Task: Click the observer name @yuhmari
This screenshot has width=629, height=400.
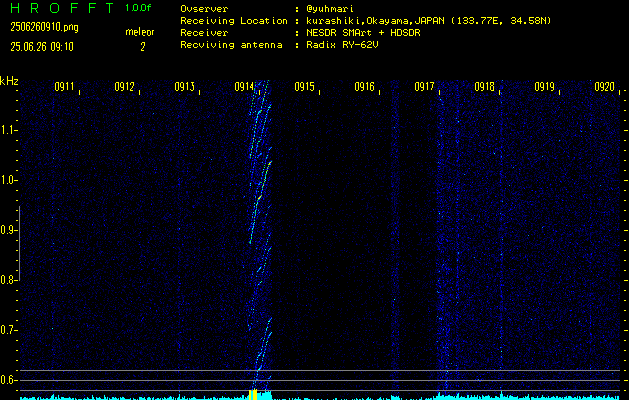Action: (x=330, y=9)
